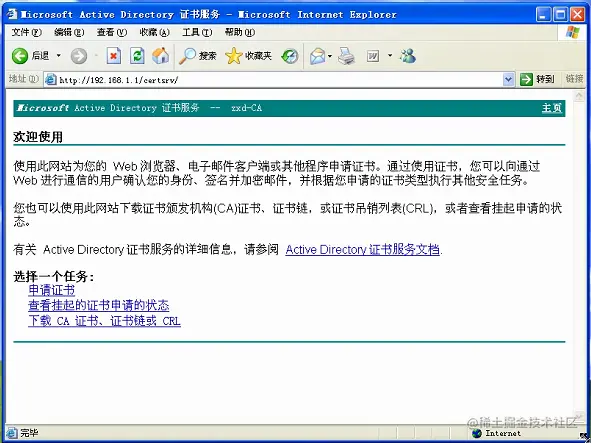Open the 工具 (T) menu
This screenshot has width=591, height=443.
coord(197,32)
